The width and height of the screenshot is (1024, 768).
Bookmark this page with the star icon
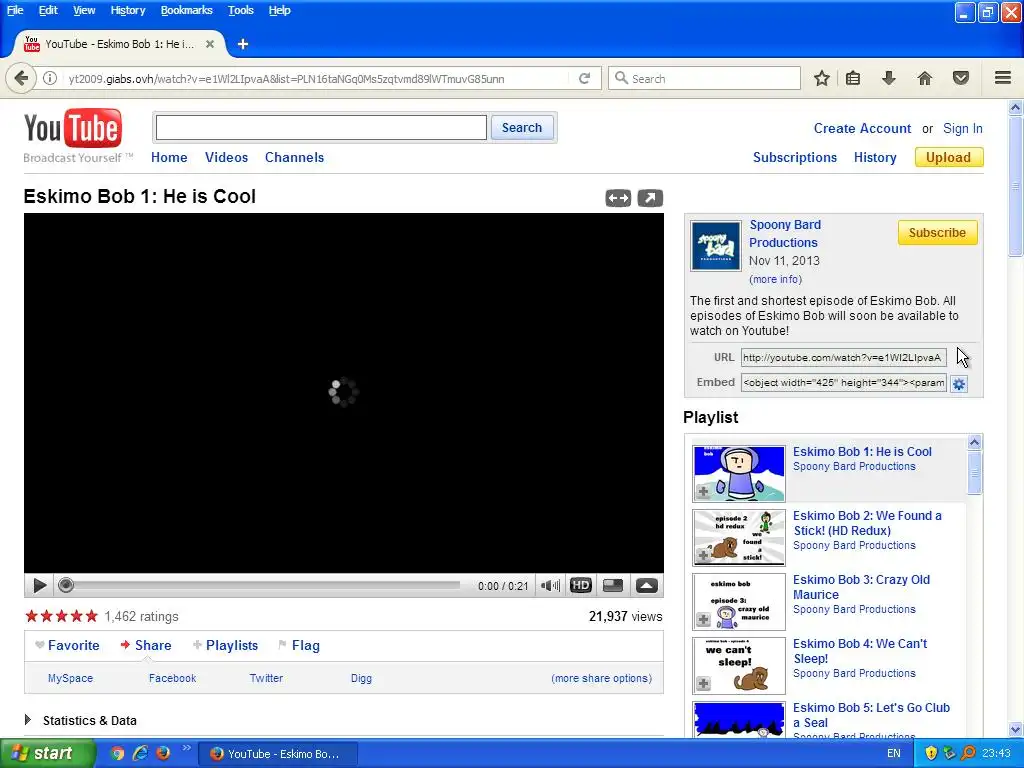[822, 78]
